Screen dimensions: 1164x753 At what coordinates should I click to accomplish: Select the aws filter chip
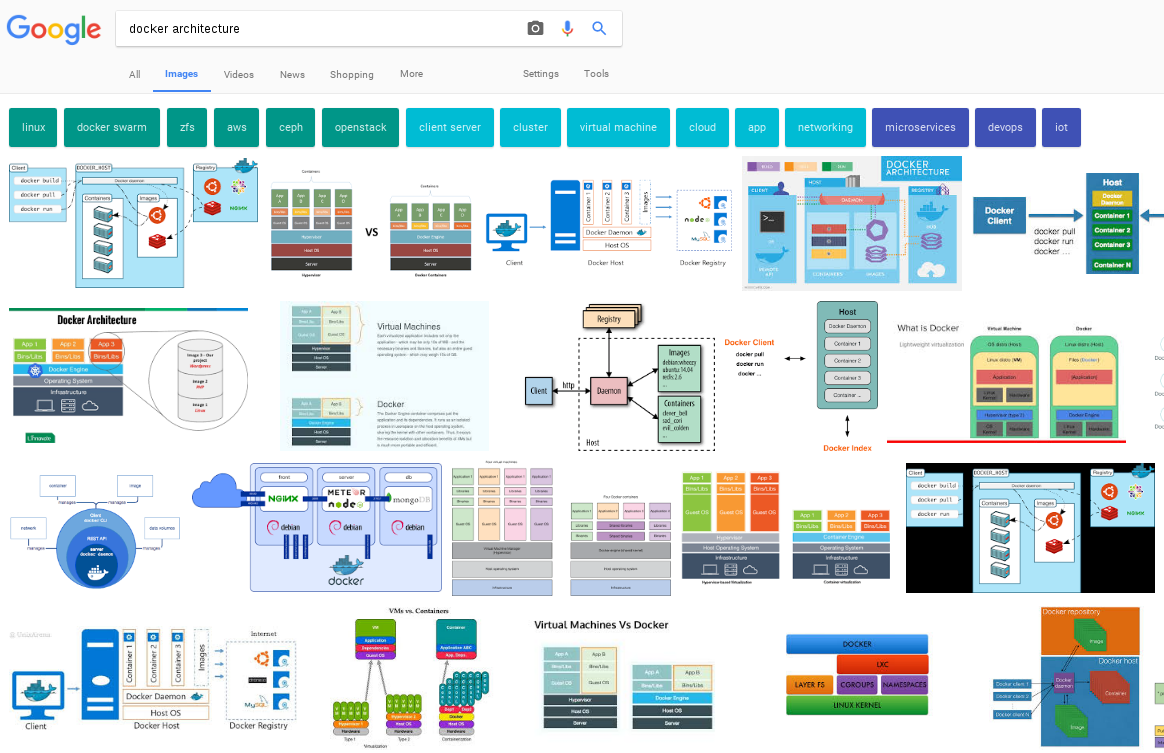(236, 127)
